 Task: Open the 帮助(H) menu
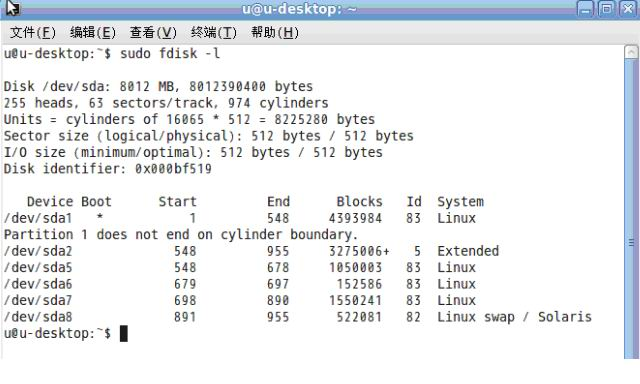(275, 32)
